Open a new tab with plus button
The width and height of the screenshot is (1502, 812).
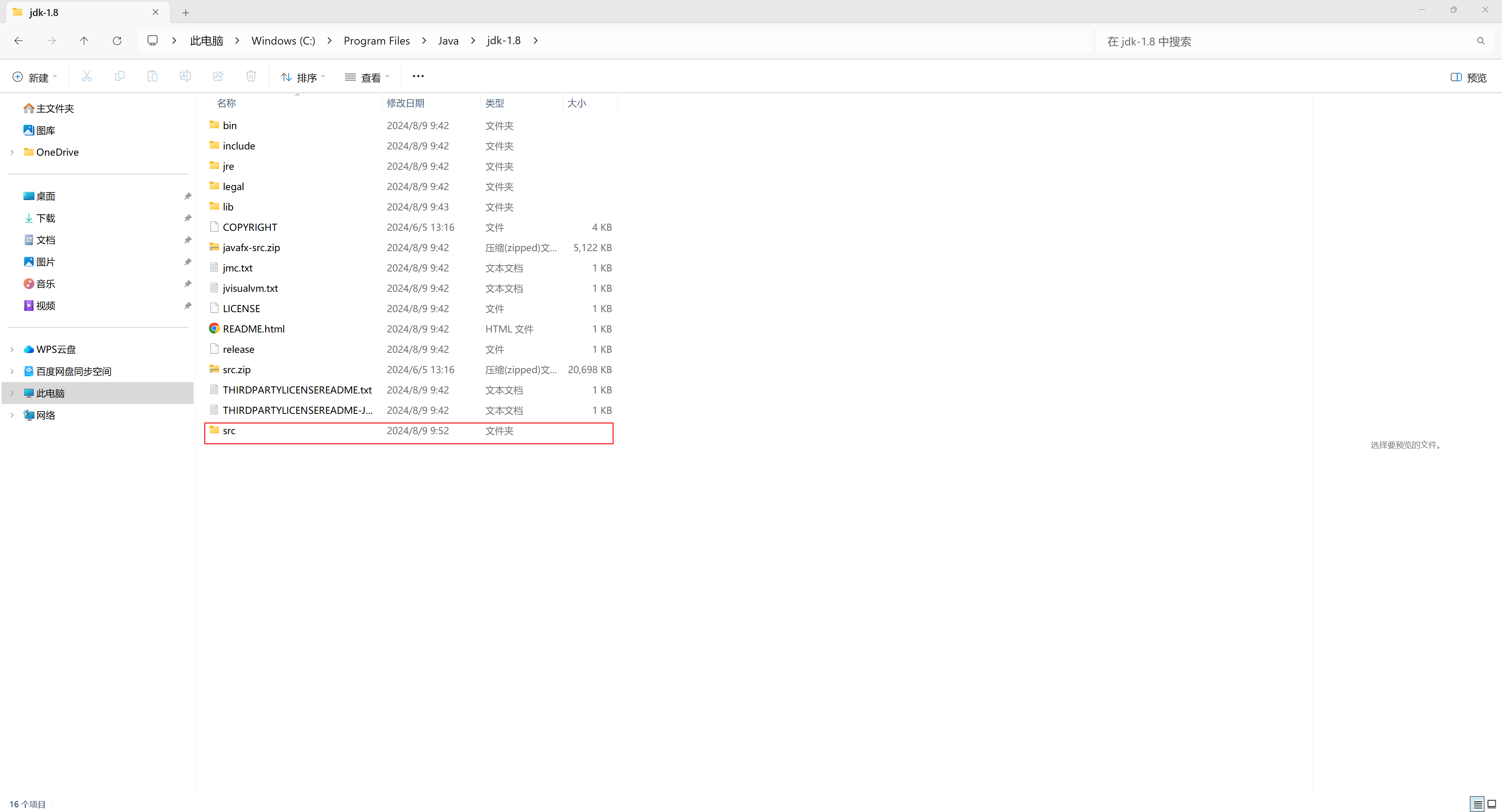(x=185, y=13)
